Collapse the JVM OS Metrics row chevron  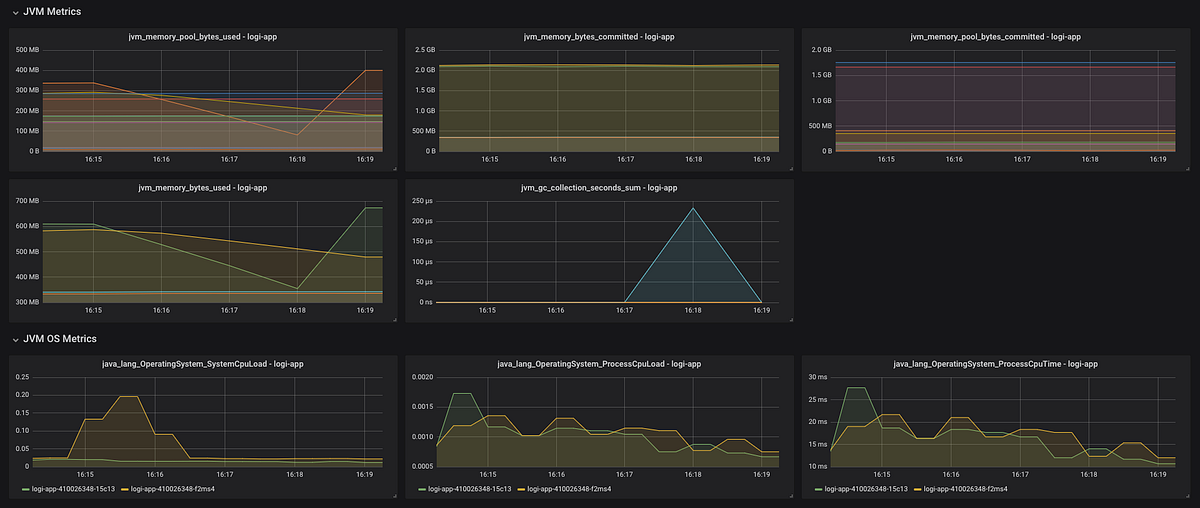[x=14, y=340]
